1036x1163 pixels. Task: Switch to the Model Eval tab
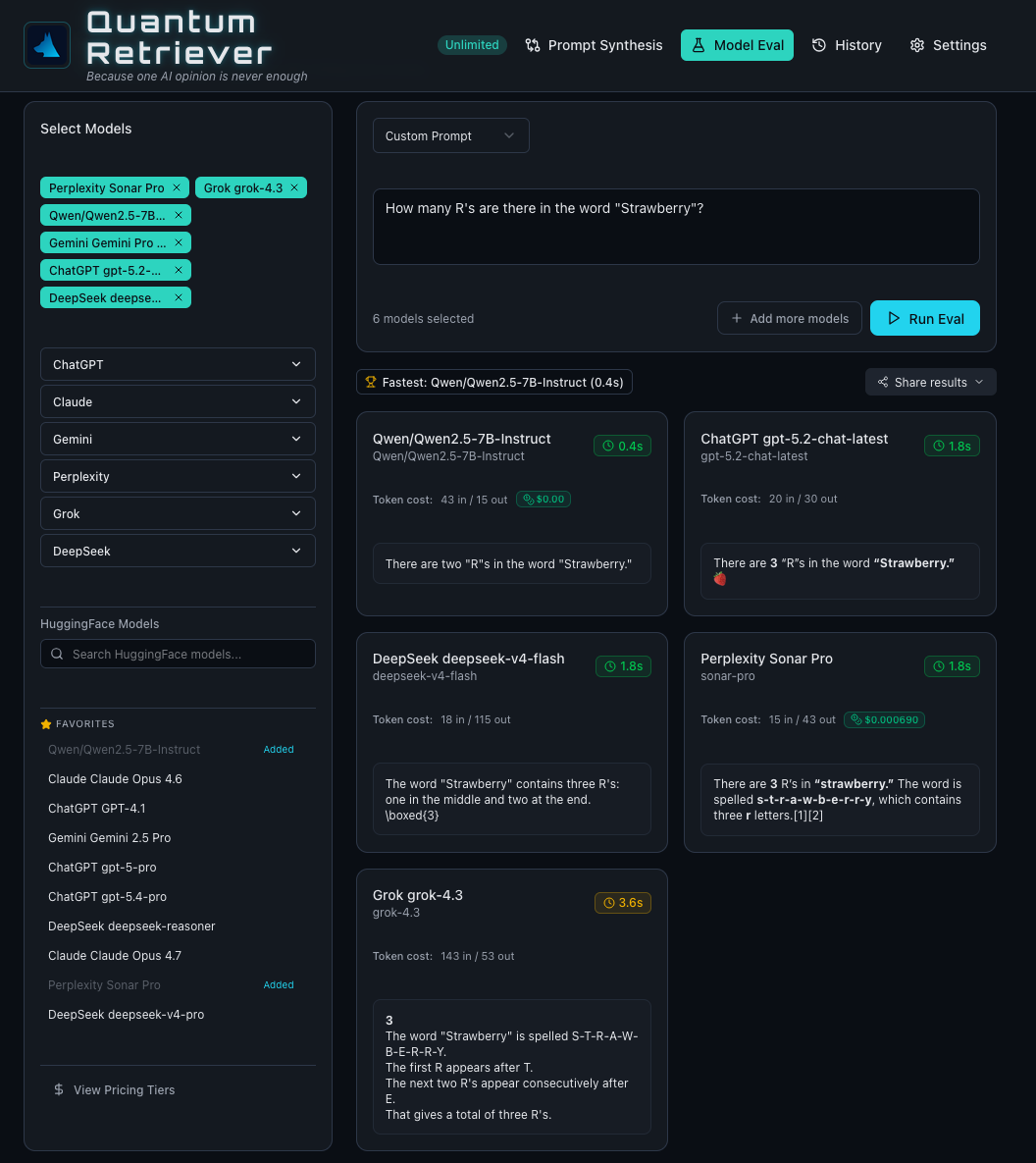coord(737,45)
